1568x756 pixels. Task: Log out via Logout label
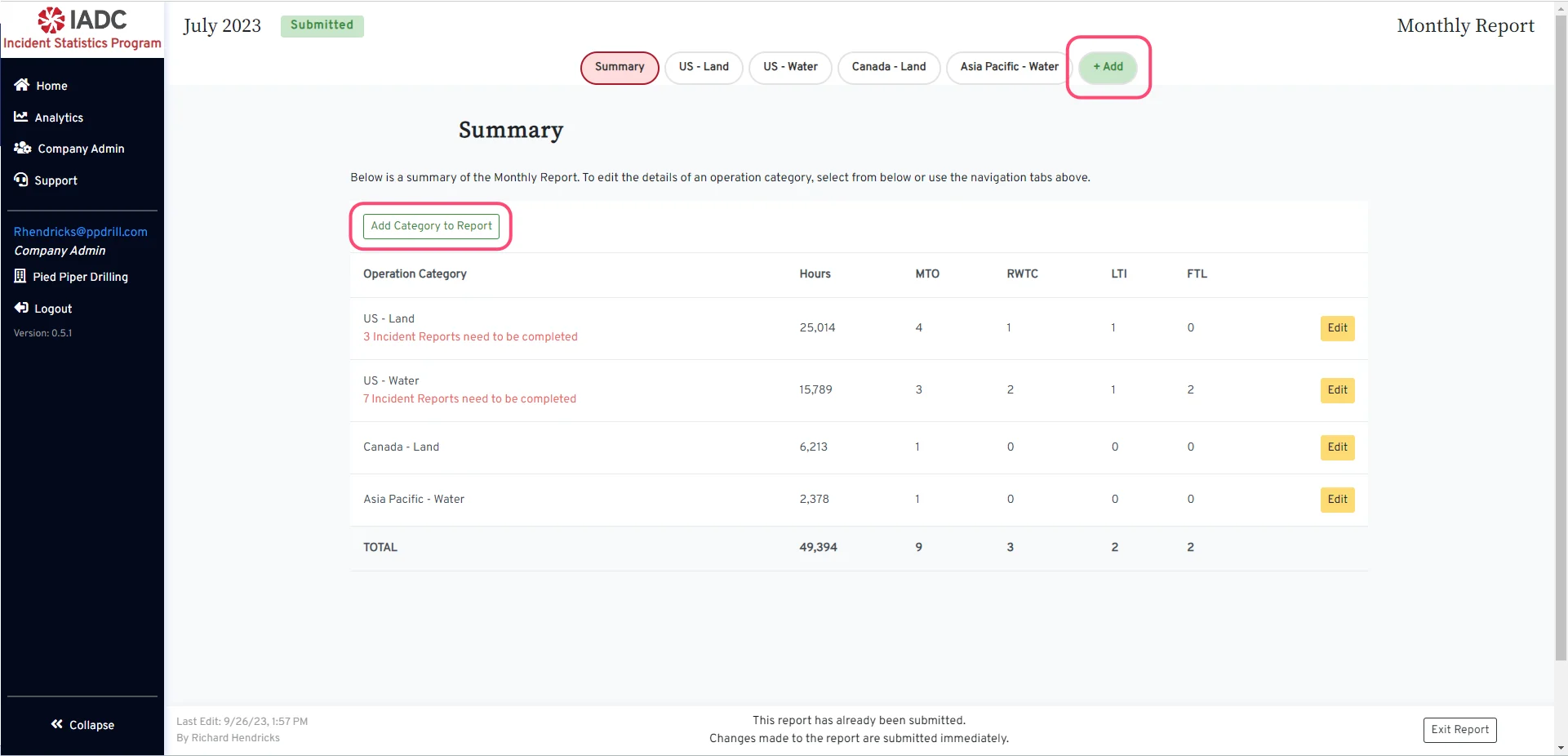(53, 309)
